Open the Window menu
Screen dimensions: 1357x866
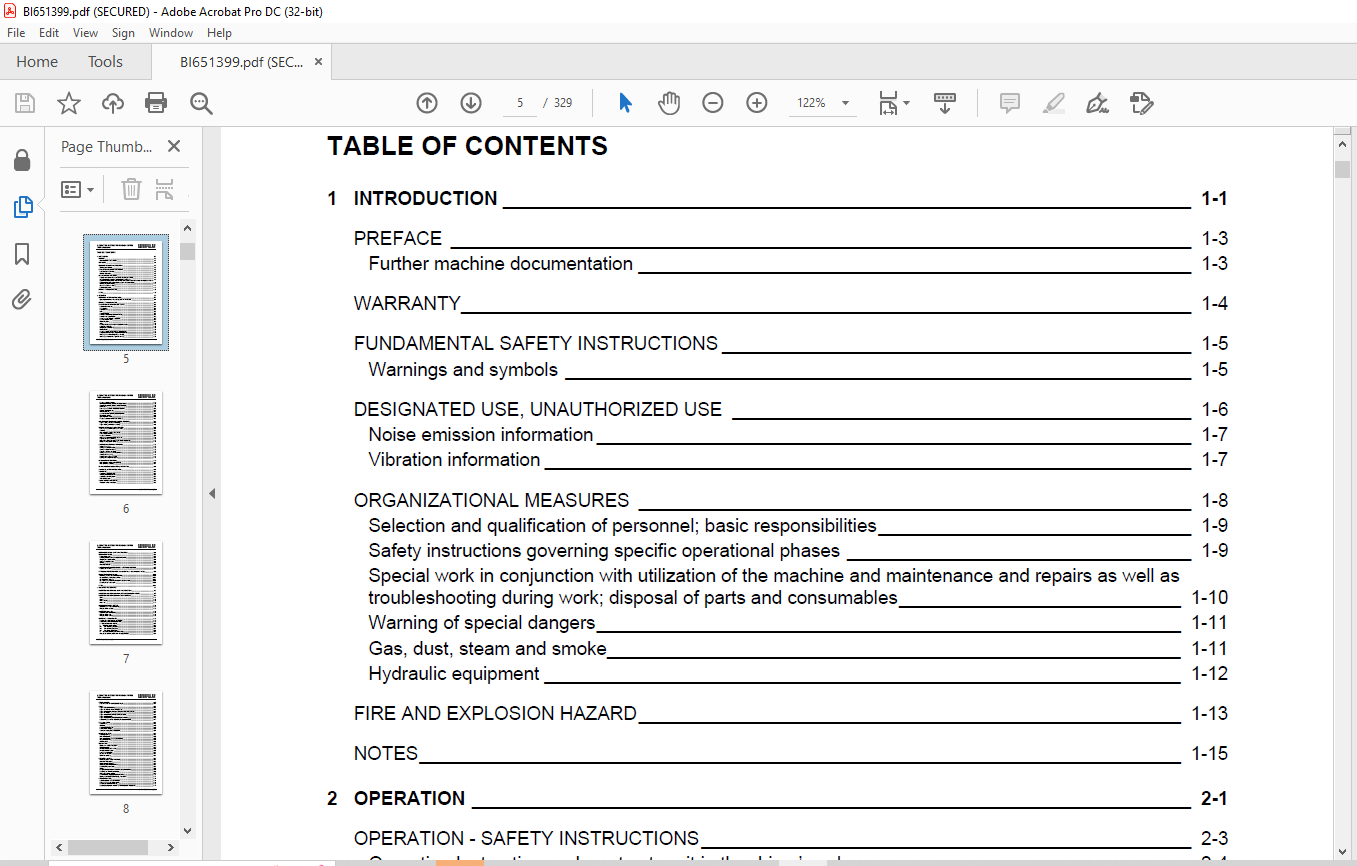point(171,33)
